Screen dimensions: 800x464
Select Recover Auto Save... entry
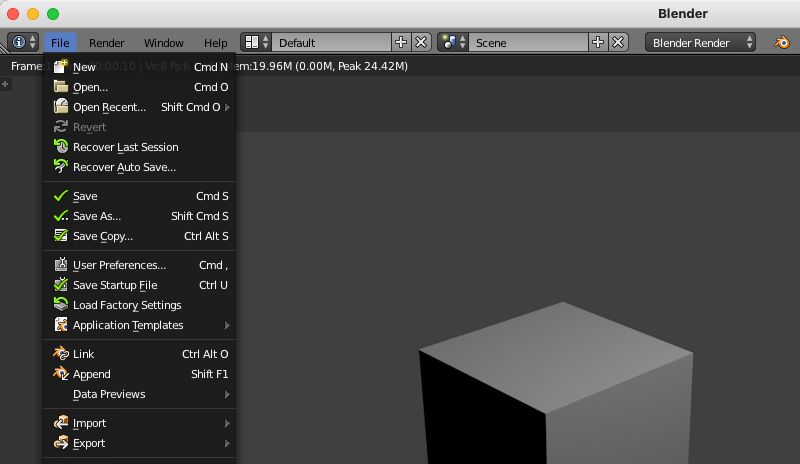(x=140, y=167)
